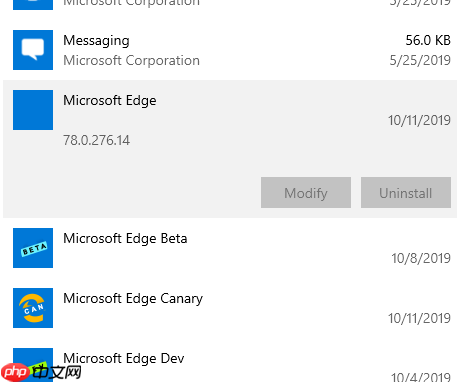The width and height of the screenshot is (457, 382).
Task: Click the Microsoft Edge Canary icon
Action: tap(33, 308)
